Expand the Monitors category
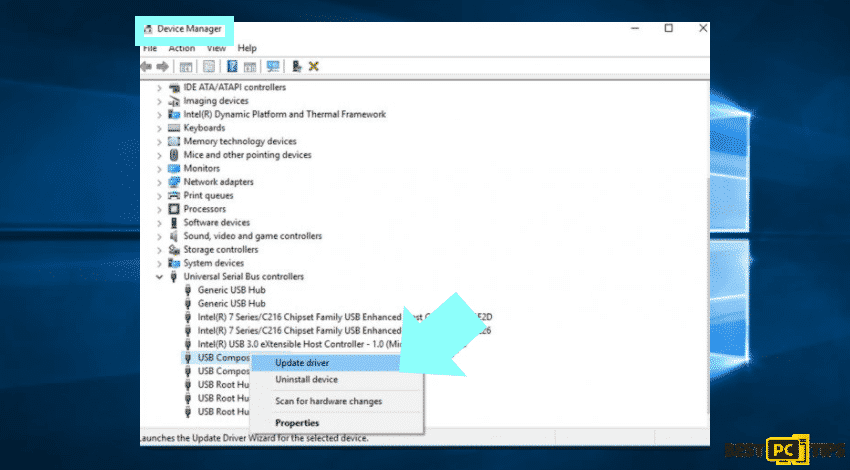850x470 pixels. (159, 169)
